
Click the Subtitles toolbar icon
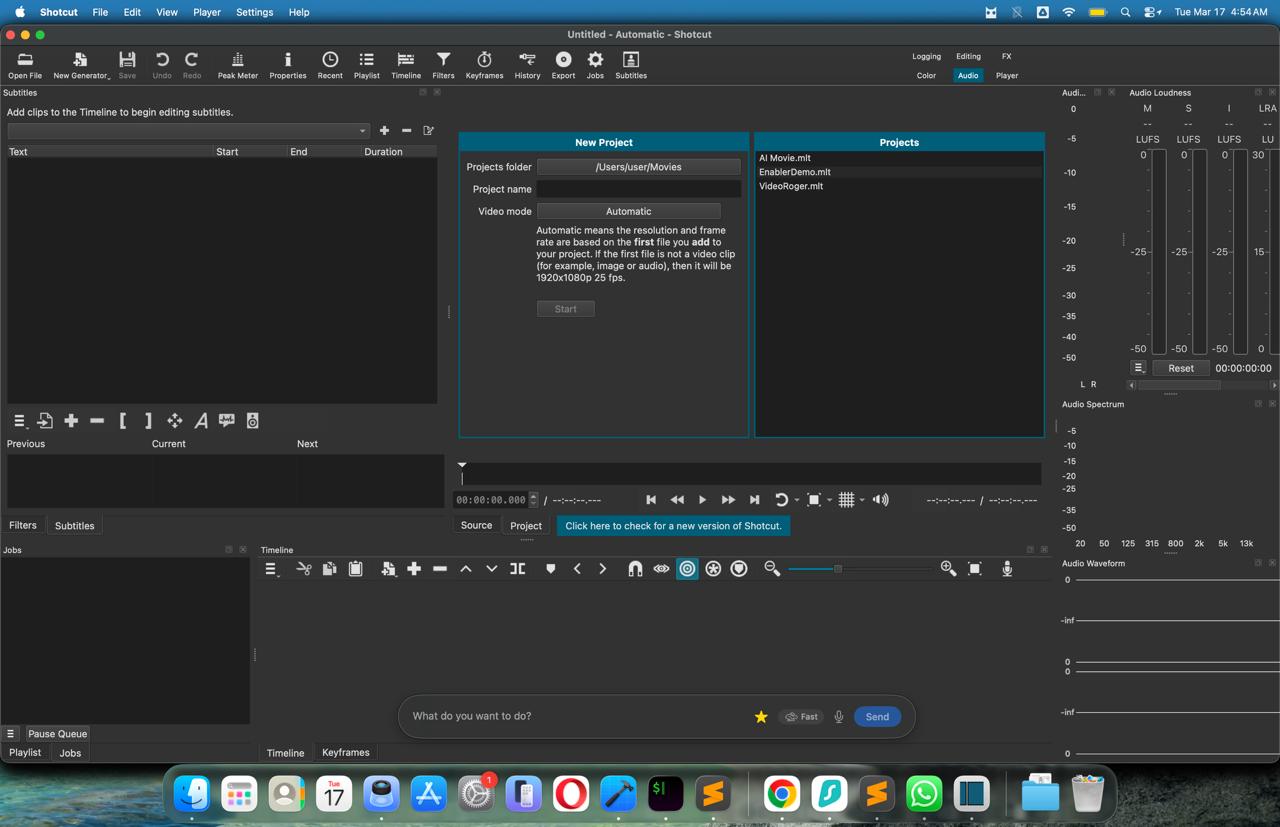click(x=631, y=65)
